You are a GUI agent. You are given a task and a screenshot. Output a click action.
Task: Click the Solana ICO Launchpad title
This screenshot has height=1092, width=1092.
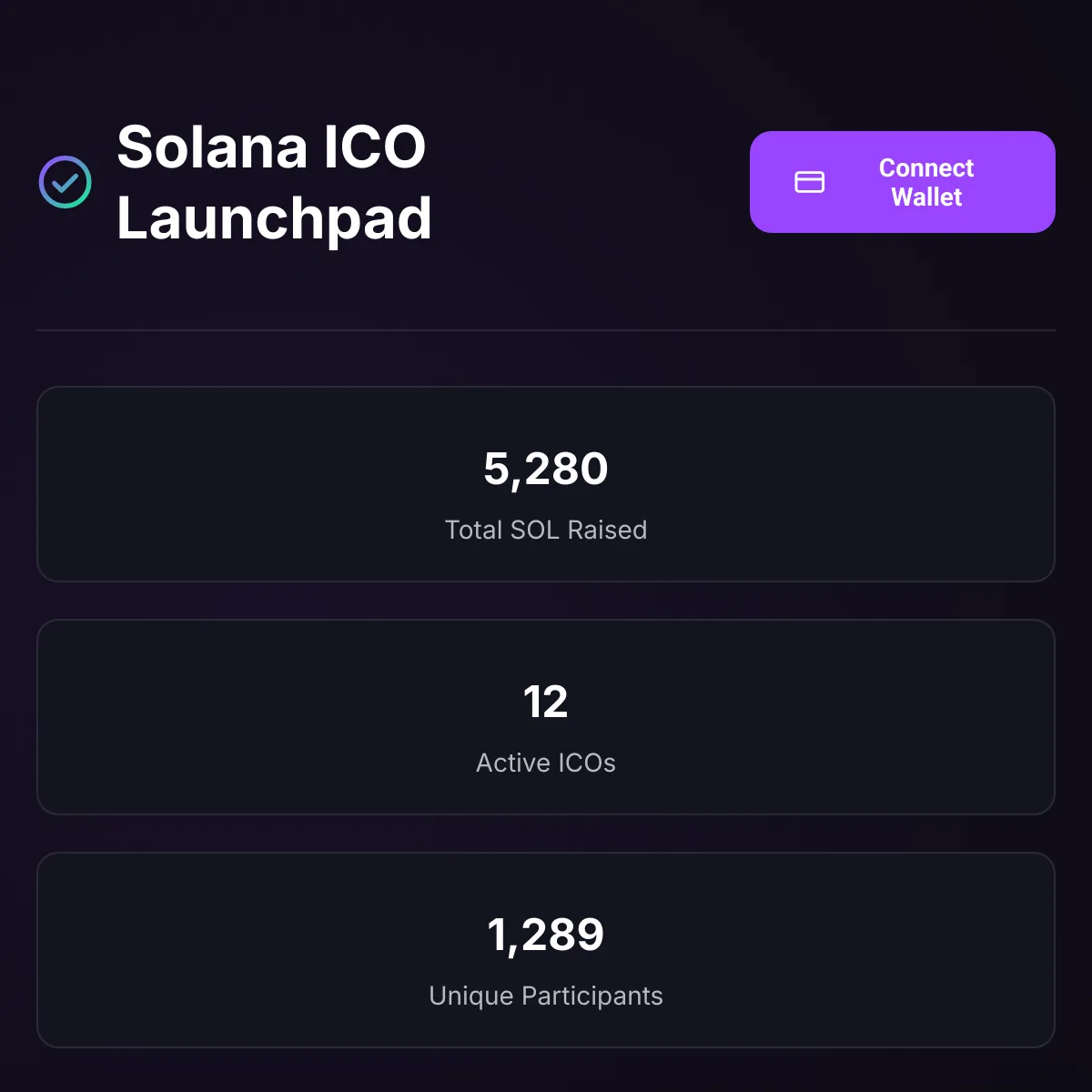click(273, 182)
